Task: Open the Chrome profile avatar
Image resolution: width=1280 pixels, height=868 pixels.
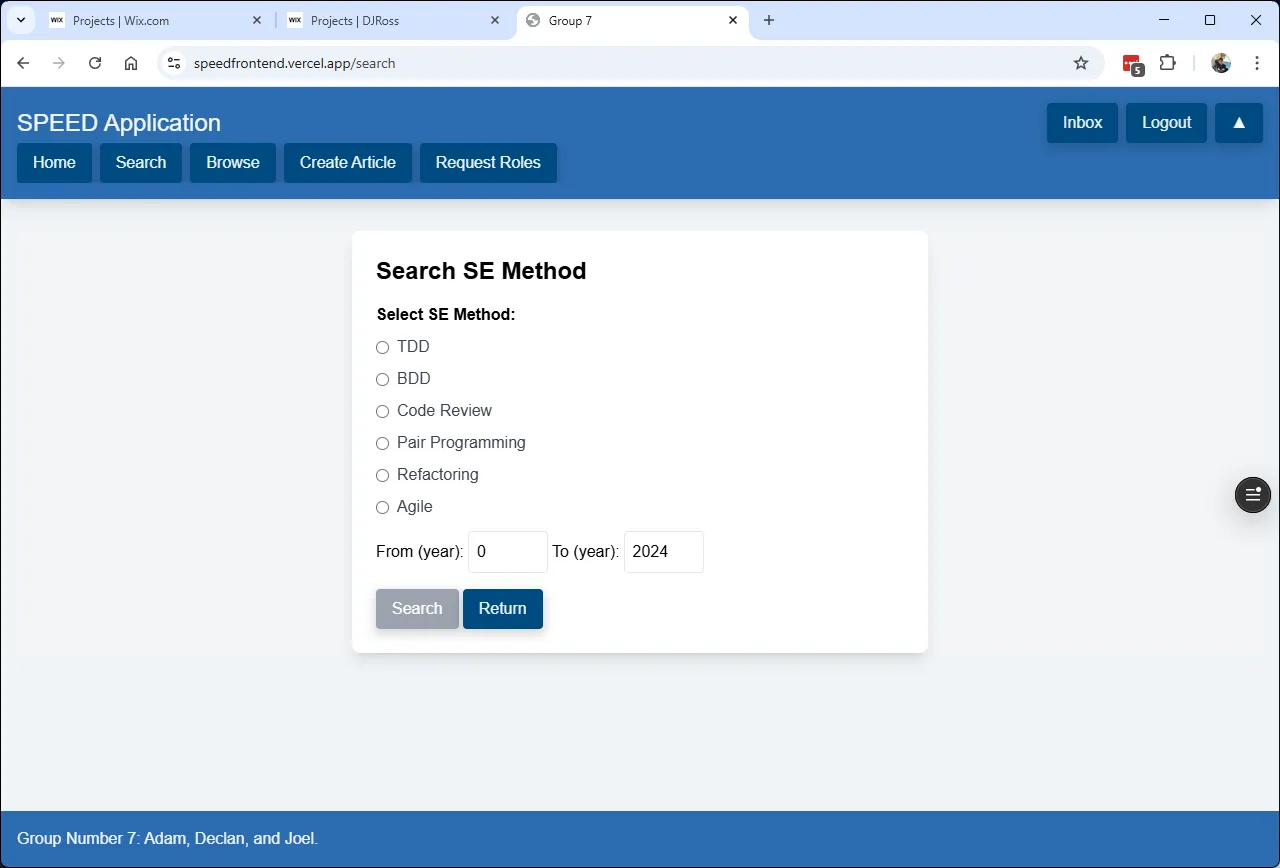Action: pyautogui.click(x=1221, y=63)
